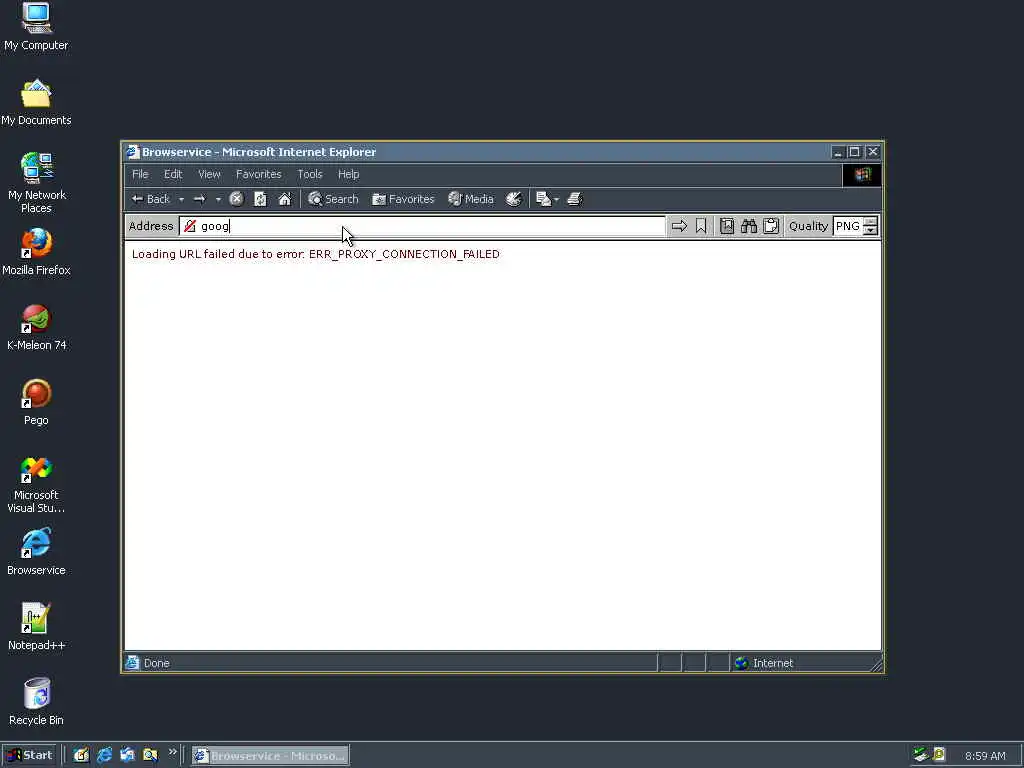Open the Favorites toolbar button
This screenshot has height=768, width=1024.
click(x=403, y=199)
